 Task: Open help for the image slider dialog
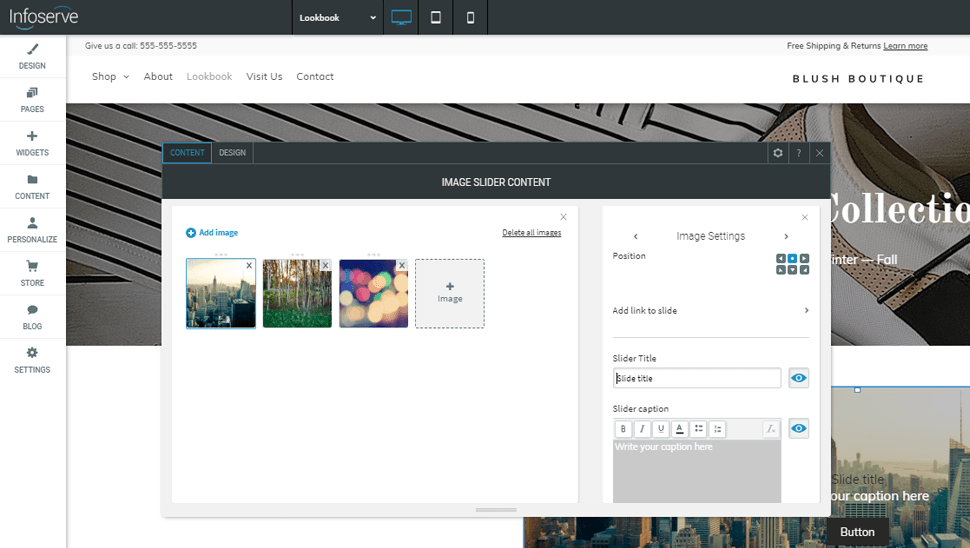[799, 153]
